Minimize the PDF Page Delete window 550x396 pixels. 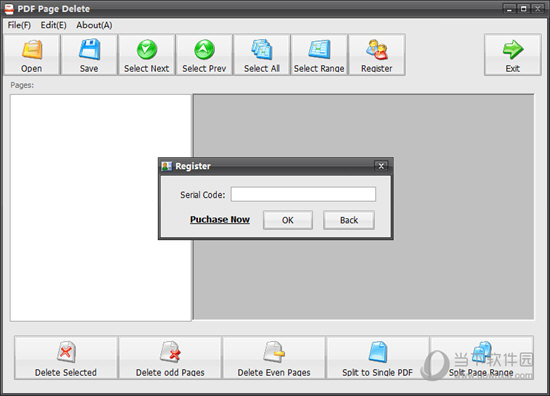(x=509, y=9)
